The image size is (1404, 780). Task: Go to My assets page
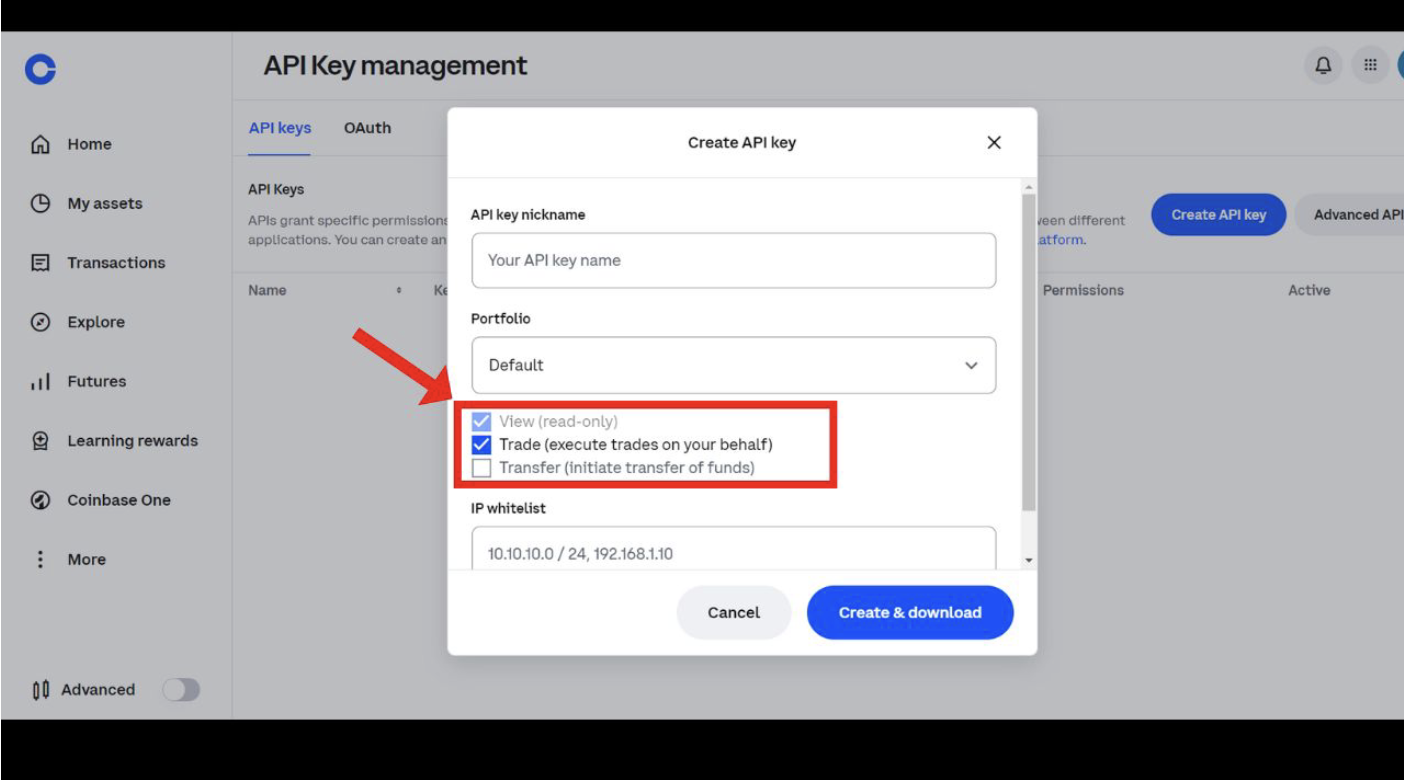pyautogui.click(x=105, y=203)
